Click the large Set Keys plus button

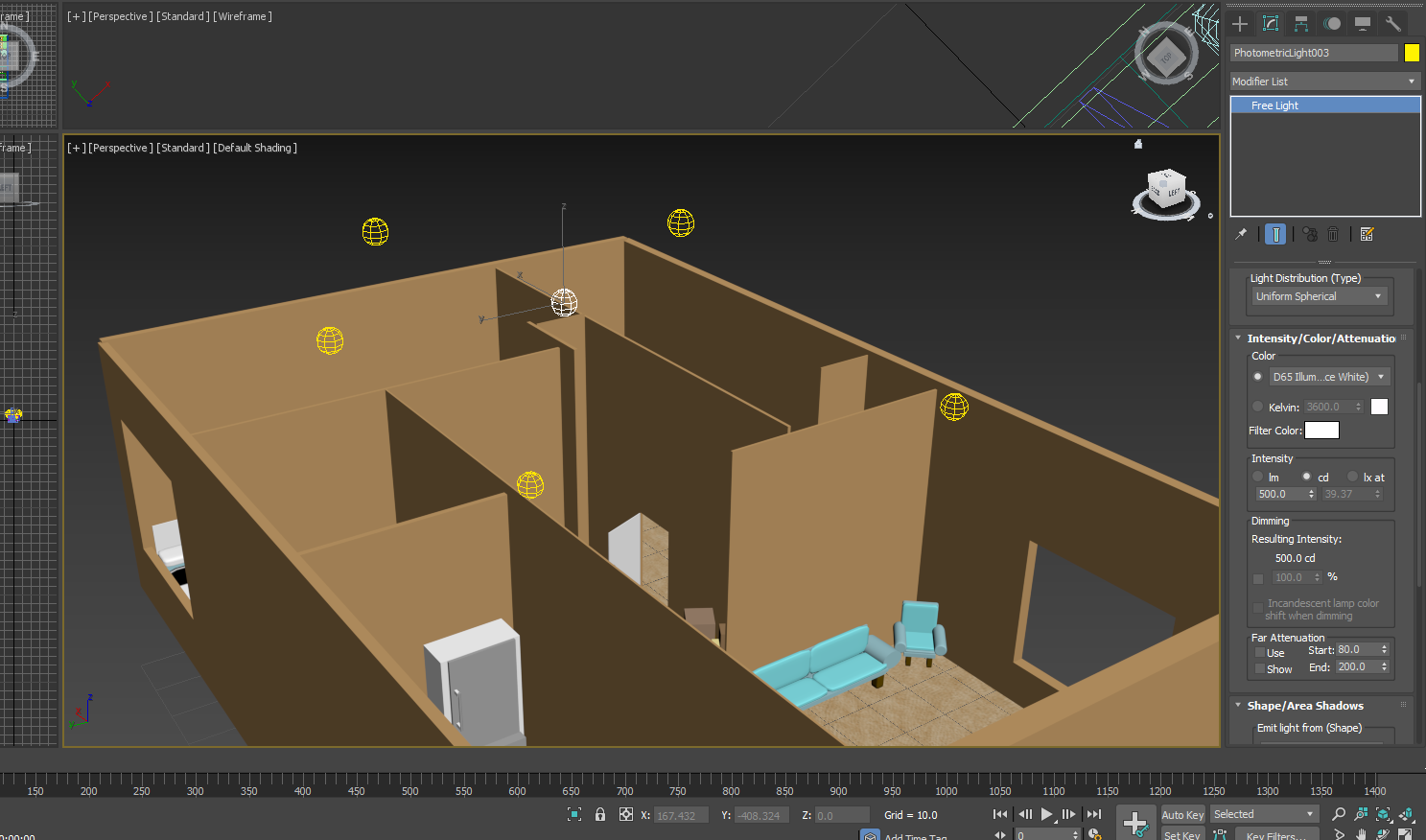1135,823
